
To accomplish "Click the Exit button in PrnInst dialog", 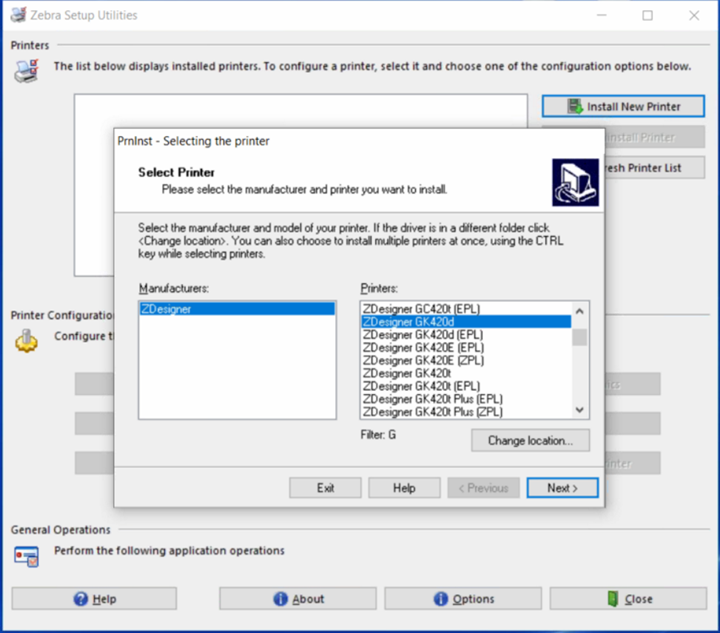I will (325, 487).
